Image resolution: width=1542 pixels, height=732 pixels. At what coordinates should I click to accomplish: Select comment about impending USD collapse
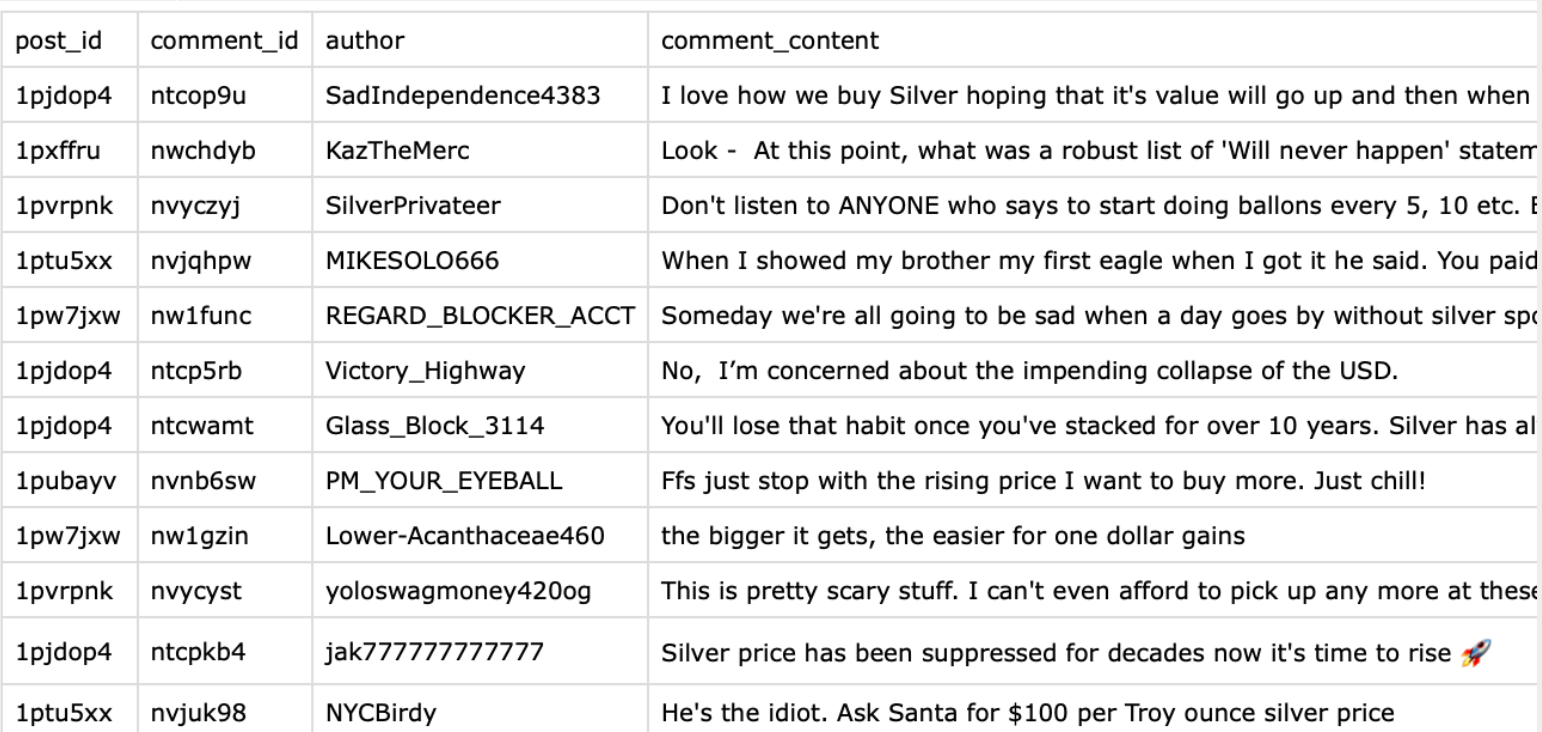point(1029,371)
